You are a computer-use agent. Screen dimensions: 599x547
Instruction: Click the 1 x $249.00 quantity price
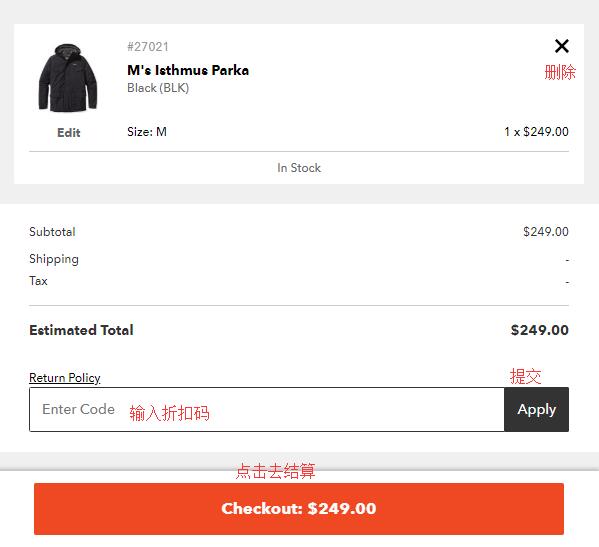(x=536, y=132)
